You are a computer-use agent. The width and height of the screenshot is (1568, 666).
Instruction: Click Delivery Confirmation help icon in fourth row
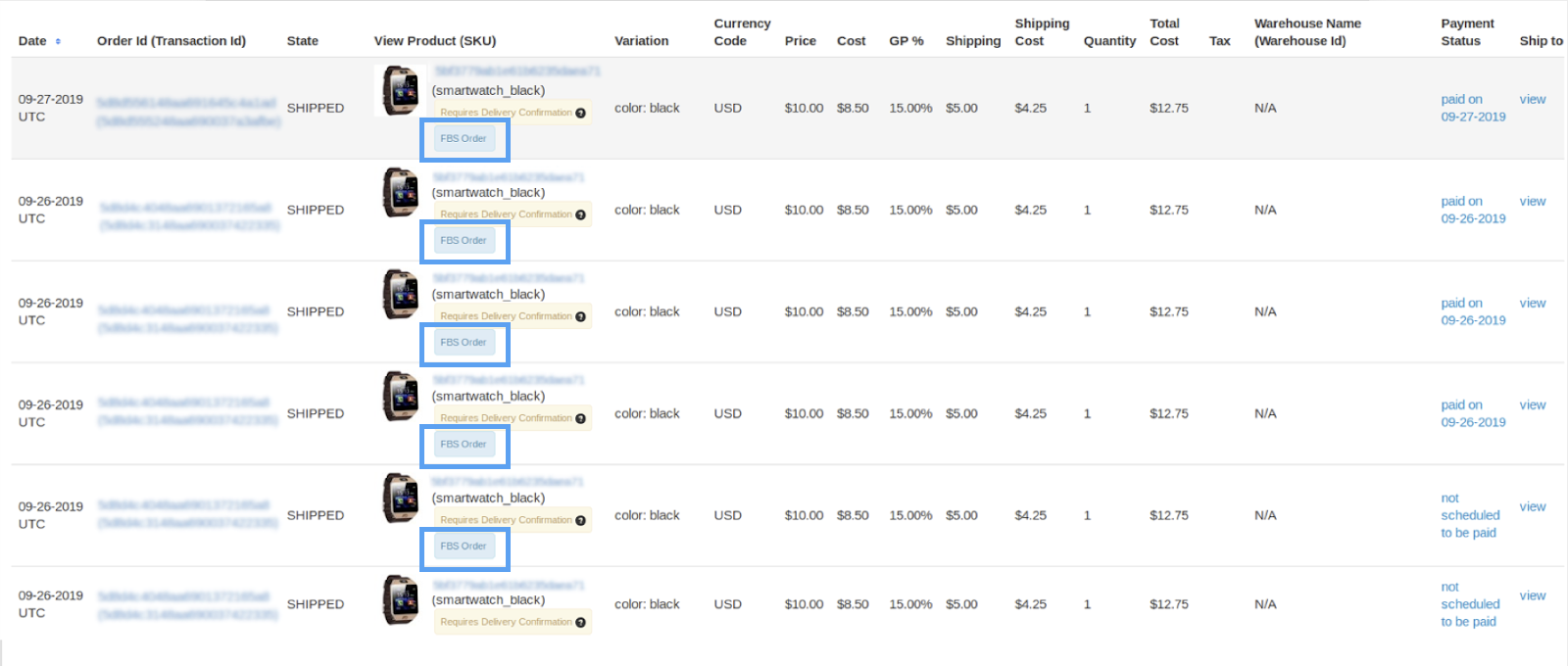tap(580, 418)
